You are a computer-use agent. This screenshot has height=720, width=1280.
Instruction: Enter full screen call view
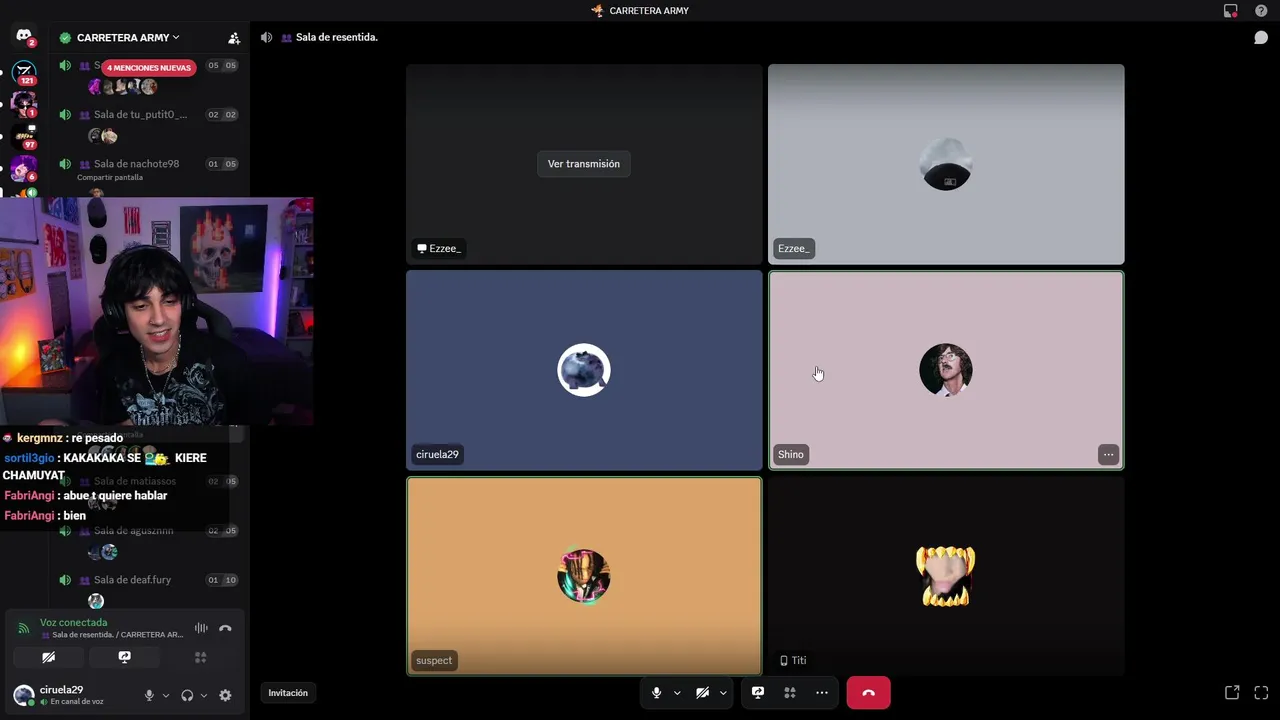click(1261, 692)
